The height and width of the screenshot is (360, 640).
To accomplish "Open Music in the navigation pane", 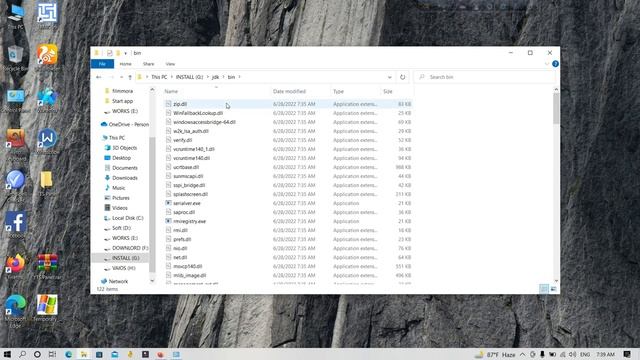I will click(x=118, y=188).
